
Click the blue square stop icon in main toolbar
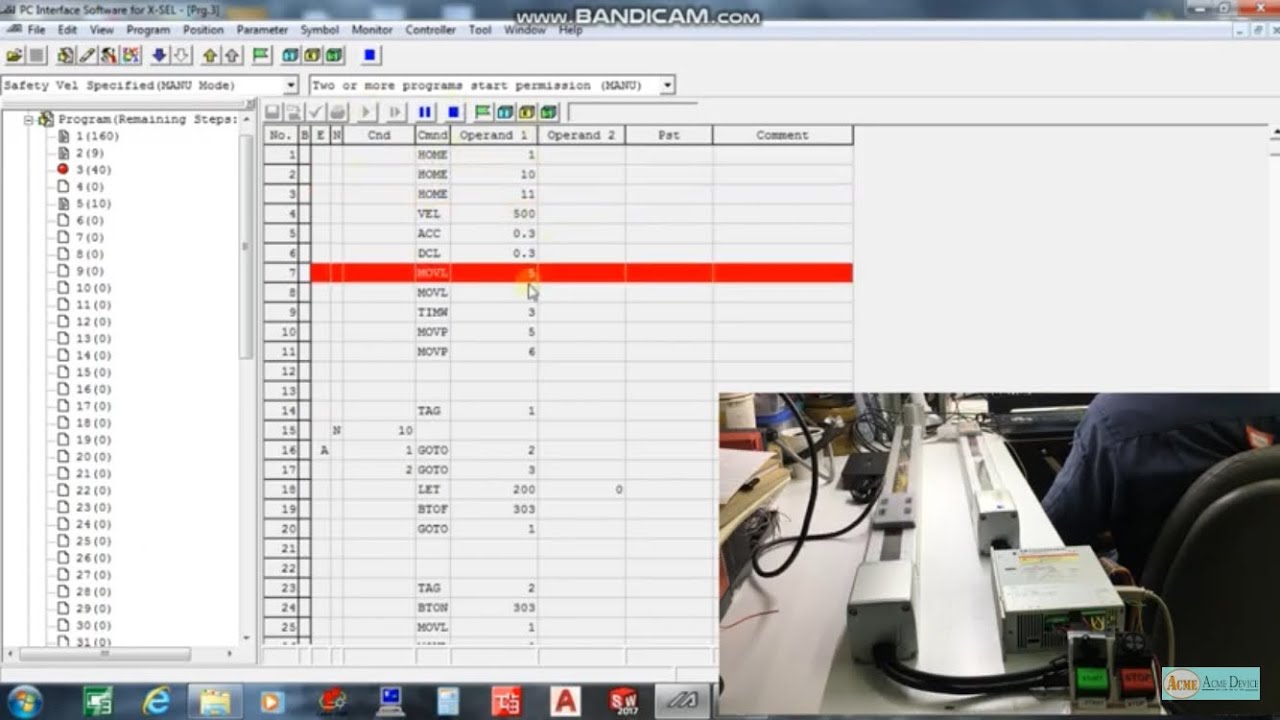click(370, 56)
